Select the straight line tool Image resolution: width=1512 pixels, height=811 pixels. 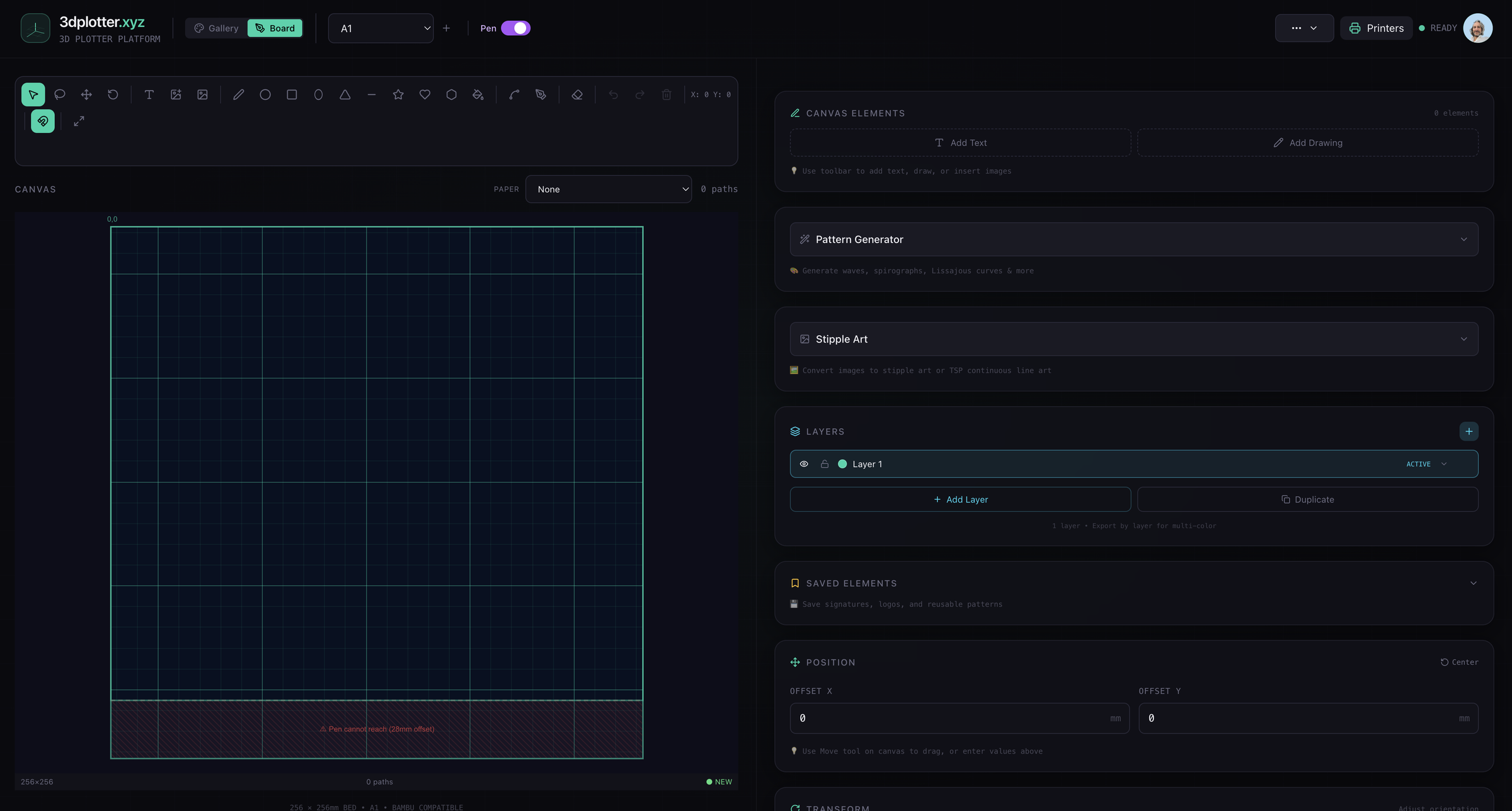coord(372,94)
